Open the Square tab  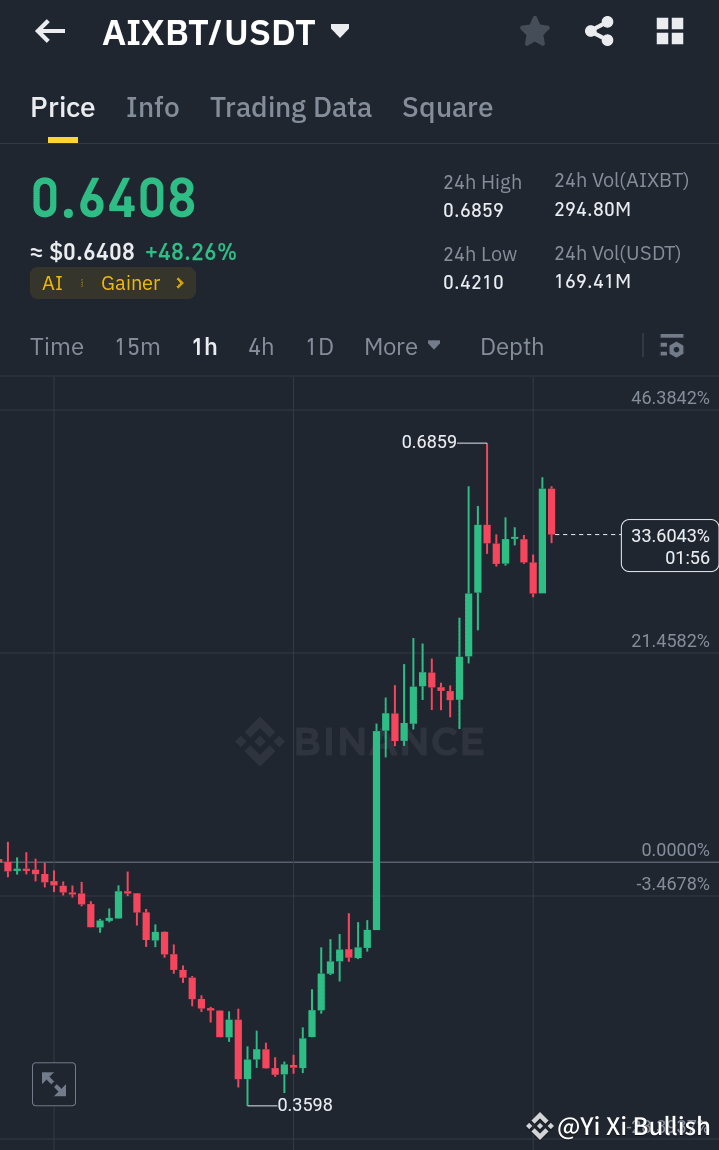(x=447, y=107)
